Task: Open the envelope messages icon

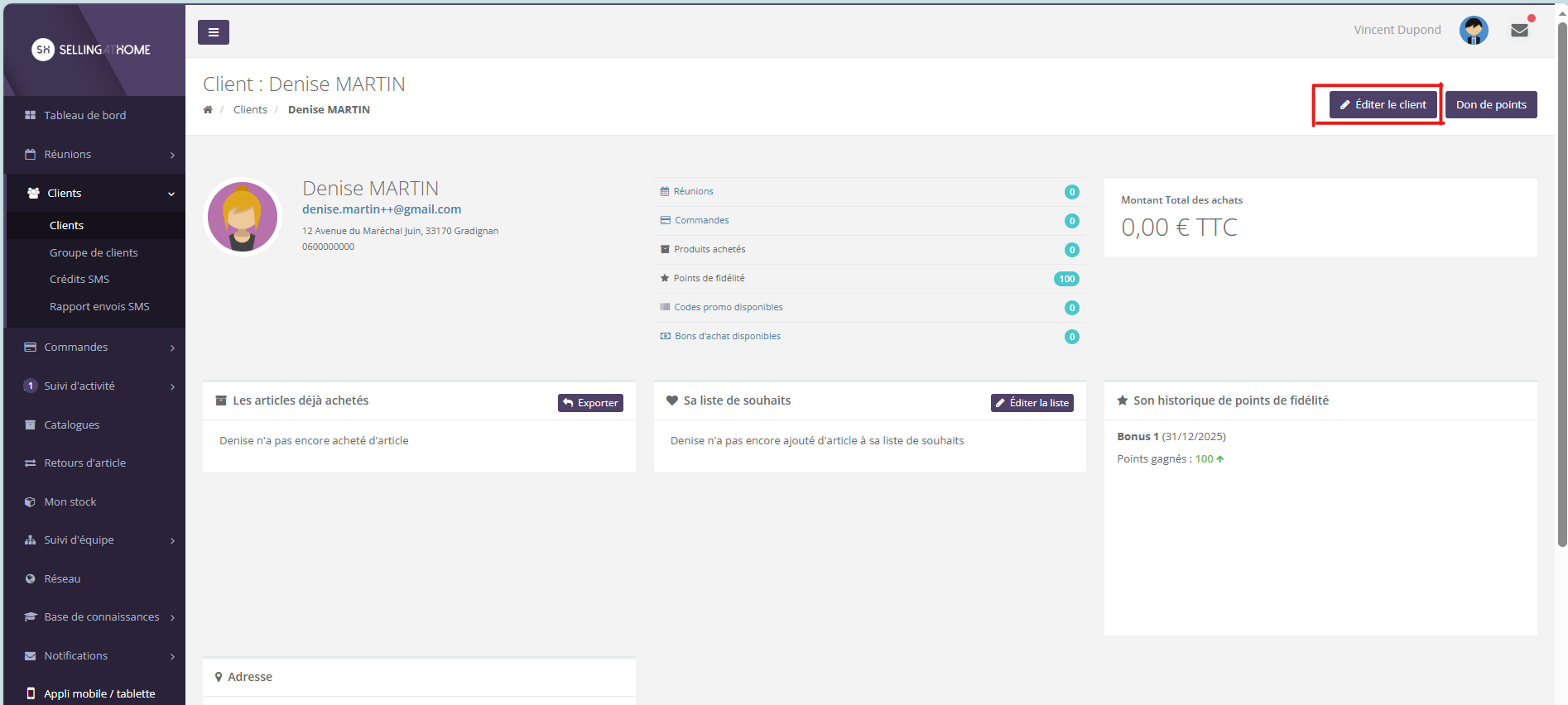Action: tap(1519, 31)
